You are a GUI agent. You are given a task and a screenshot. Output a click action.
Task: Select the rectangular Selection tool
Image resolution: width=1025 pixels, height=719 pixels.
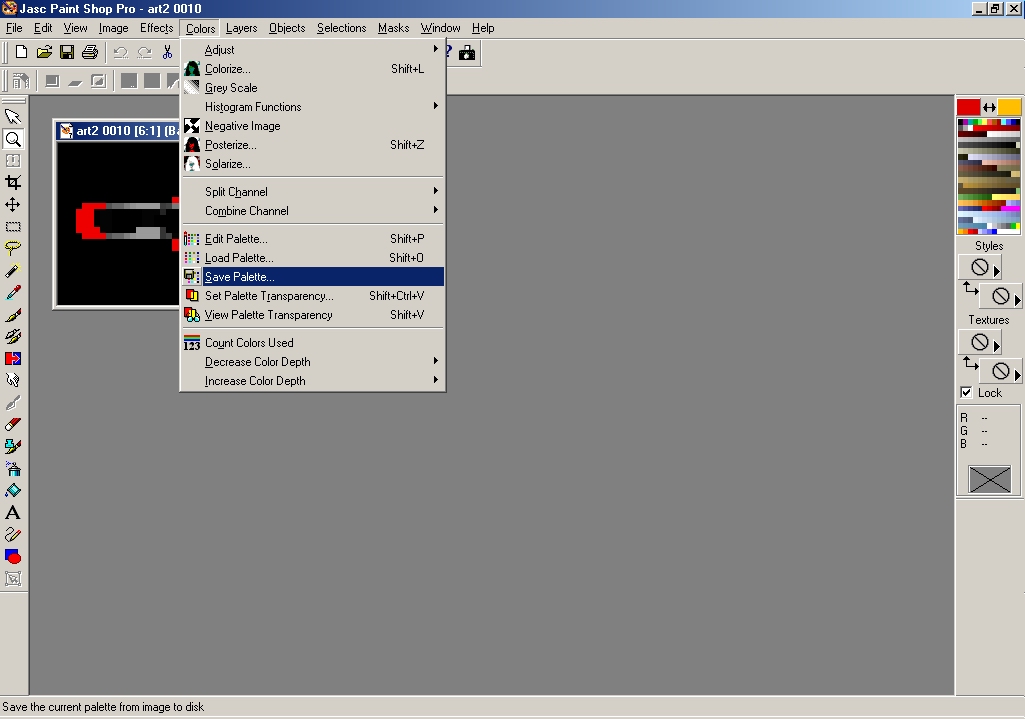[x=13, y=227]
